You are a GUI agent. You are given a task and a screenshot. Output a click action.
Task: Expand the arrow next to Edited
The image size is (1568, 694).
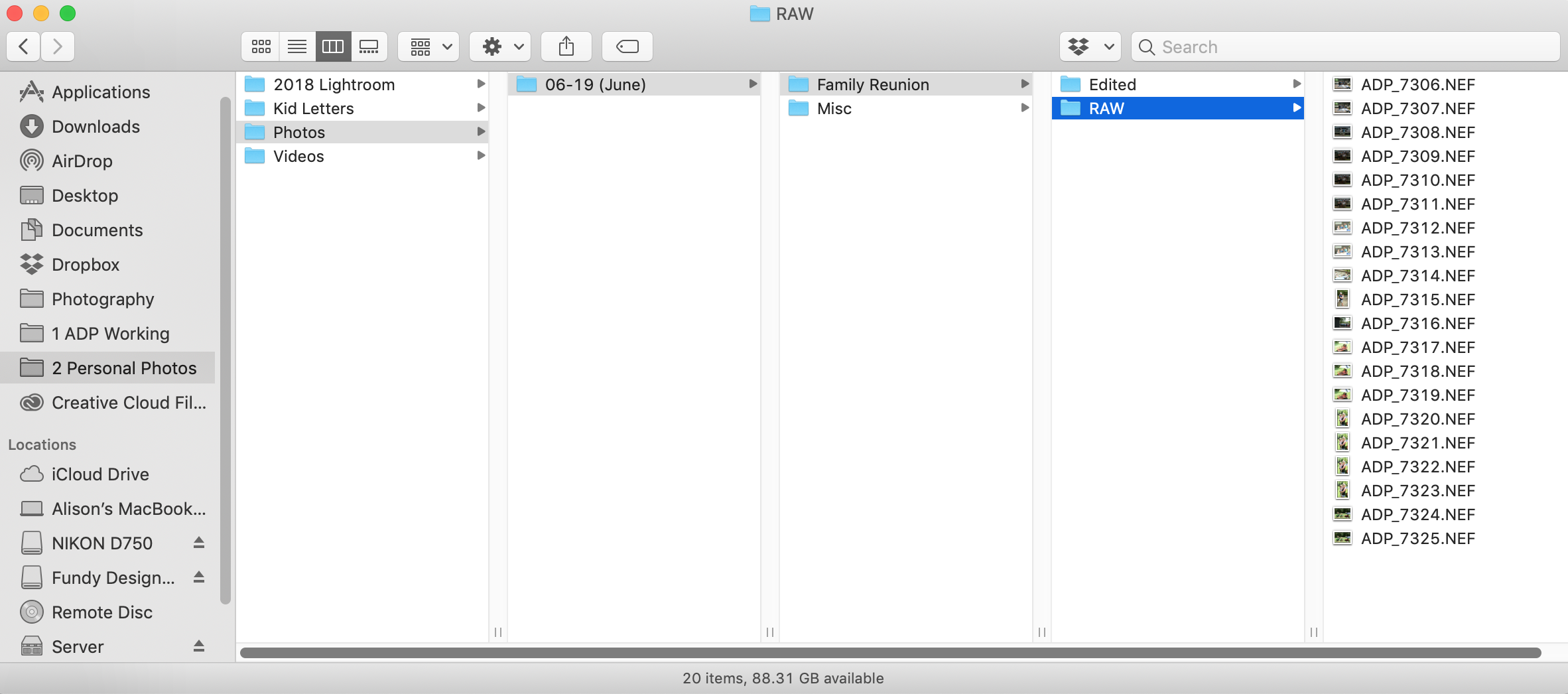click(1297, 84)
